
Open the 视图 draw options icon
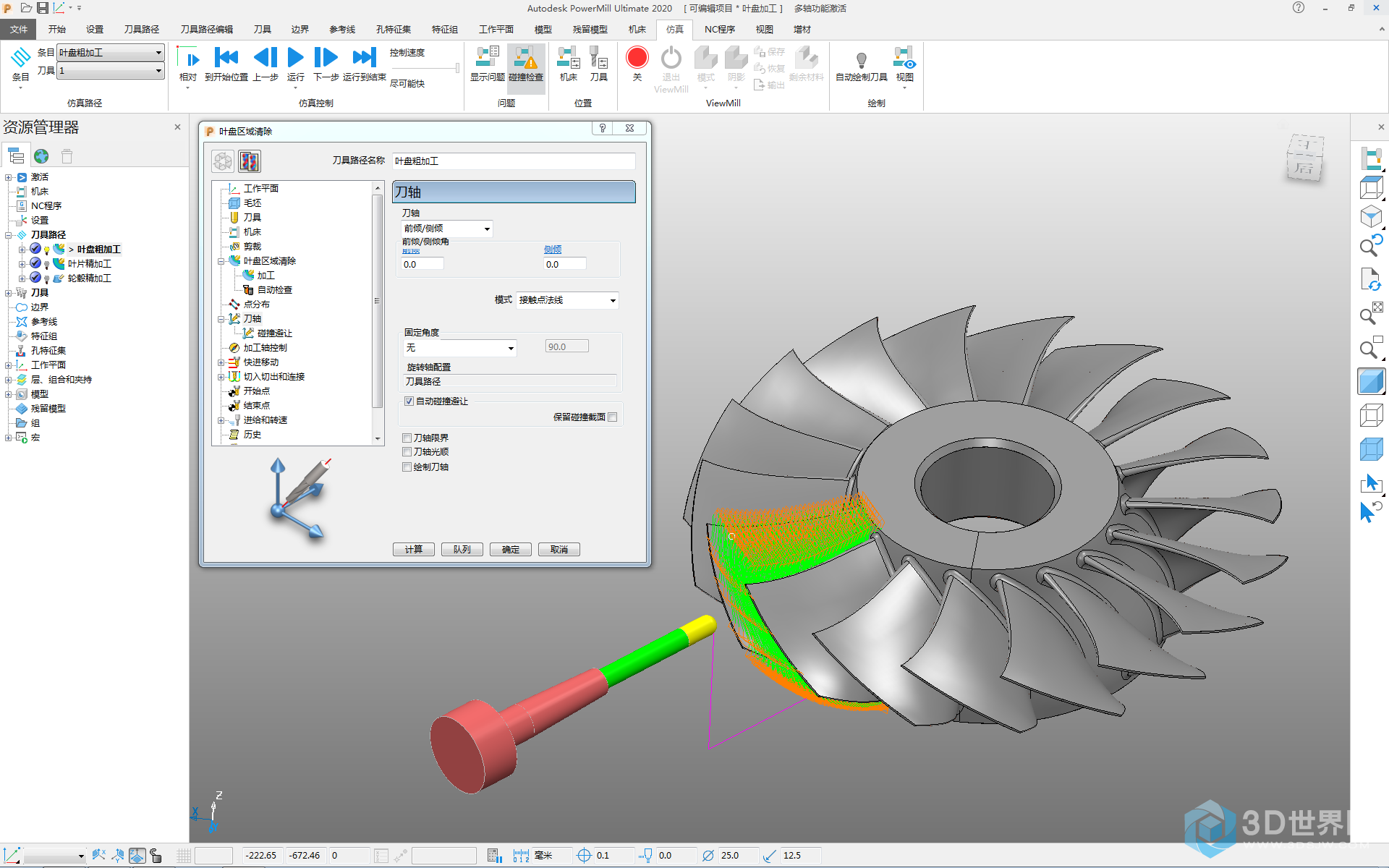904,58
